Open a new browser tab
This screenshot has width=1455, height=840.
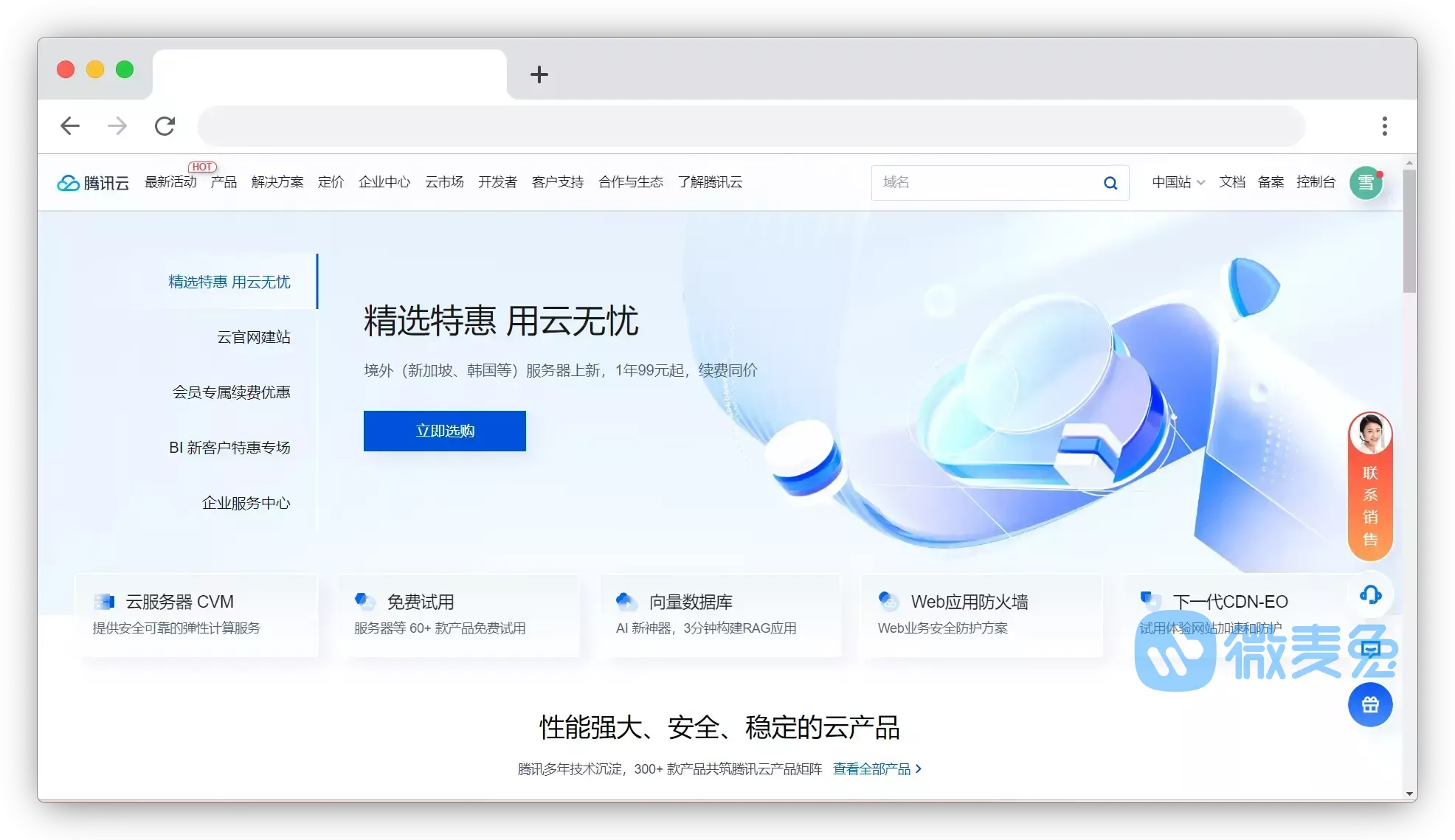pyautogui.click(x=539, y=74)
